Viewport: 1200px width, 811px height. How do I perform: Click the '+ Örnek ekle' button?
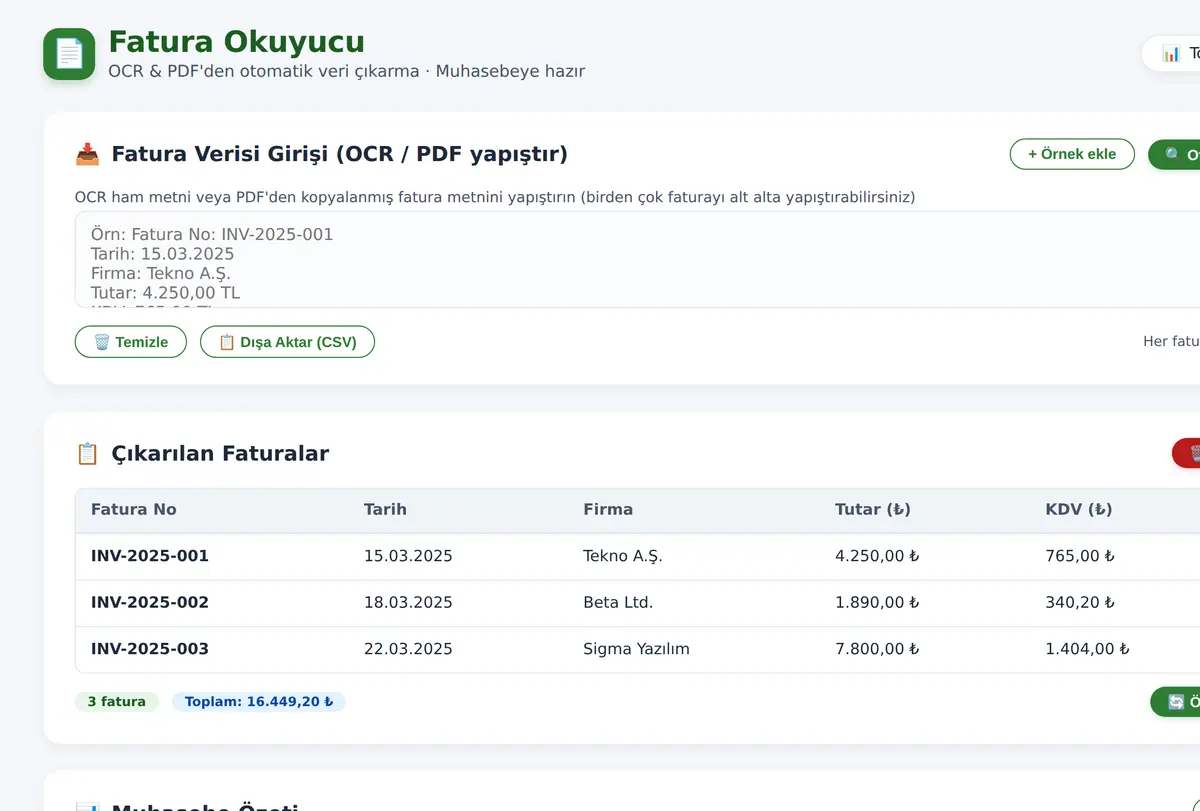click(1072, 154)
